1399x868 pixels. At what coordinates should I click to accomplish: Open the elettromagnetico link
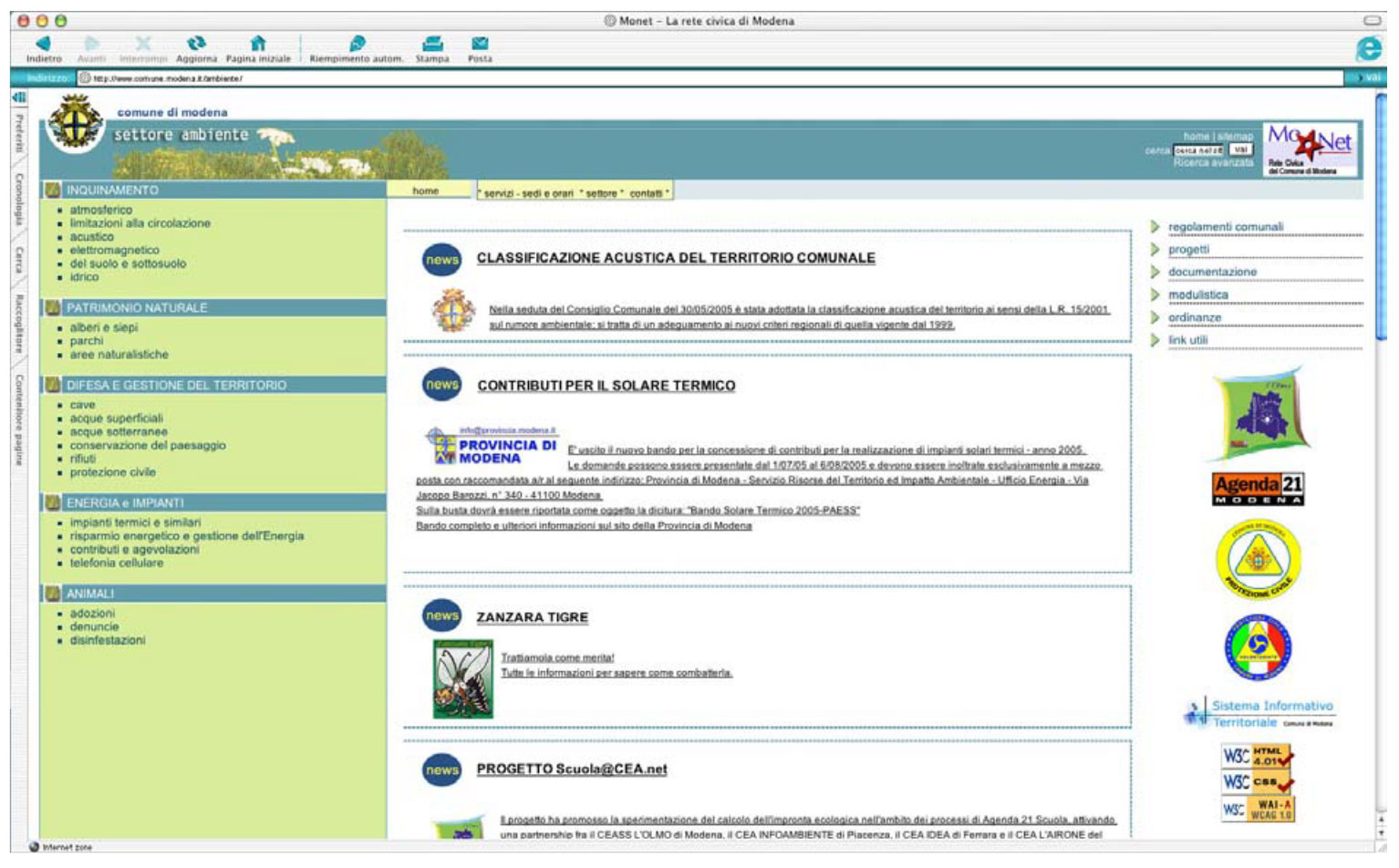[x=115, y=251]
